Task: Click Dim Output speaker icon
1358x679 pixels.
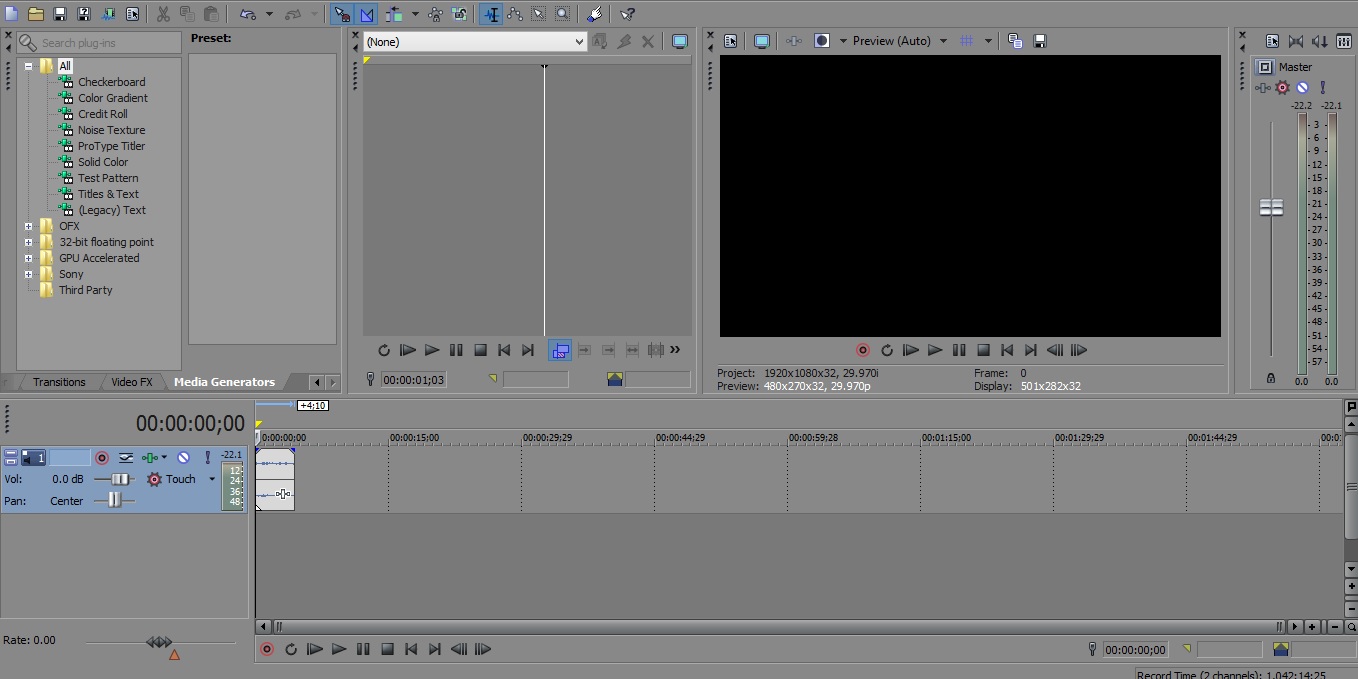Action: point(1320,41)
